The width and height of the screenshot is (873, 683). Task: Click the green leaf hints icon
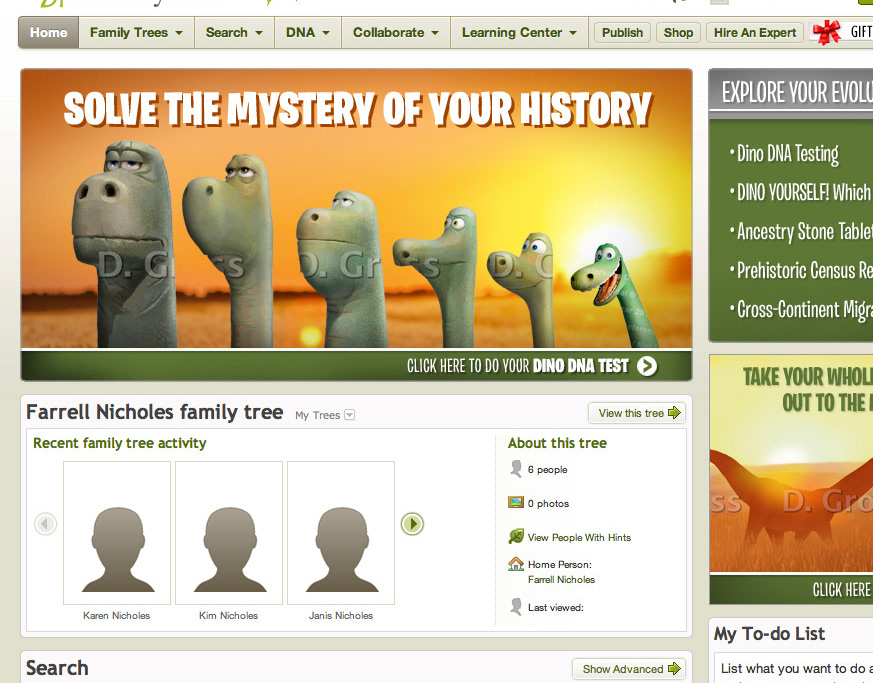click(x=516, y=536)
